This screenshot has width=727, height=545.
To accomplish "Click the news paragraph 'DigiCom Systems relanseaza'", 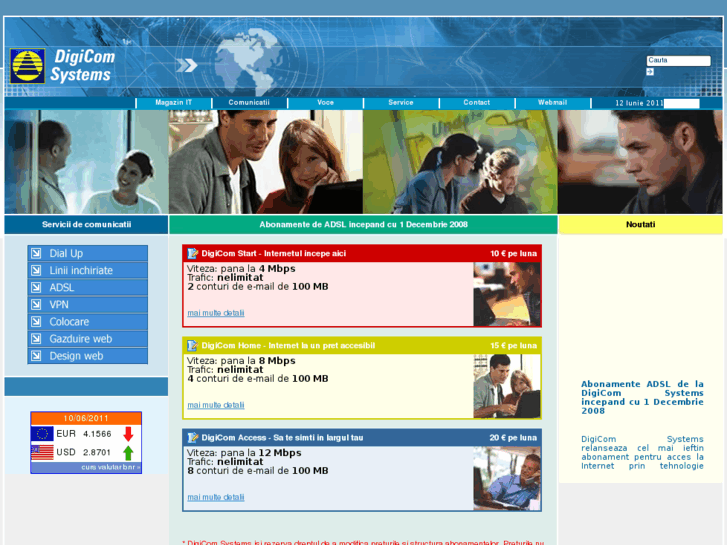I will point(642,453).
